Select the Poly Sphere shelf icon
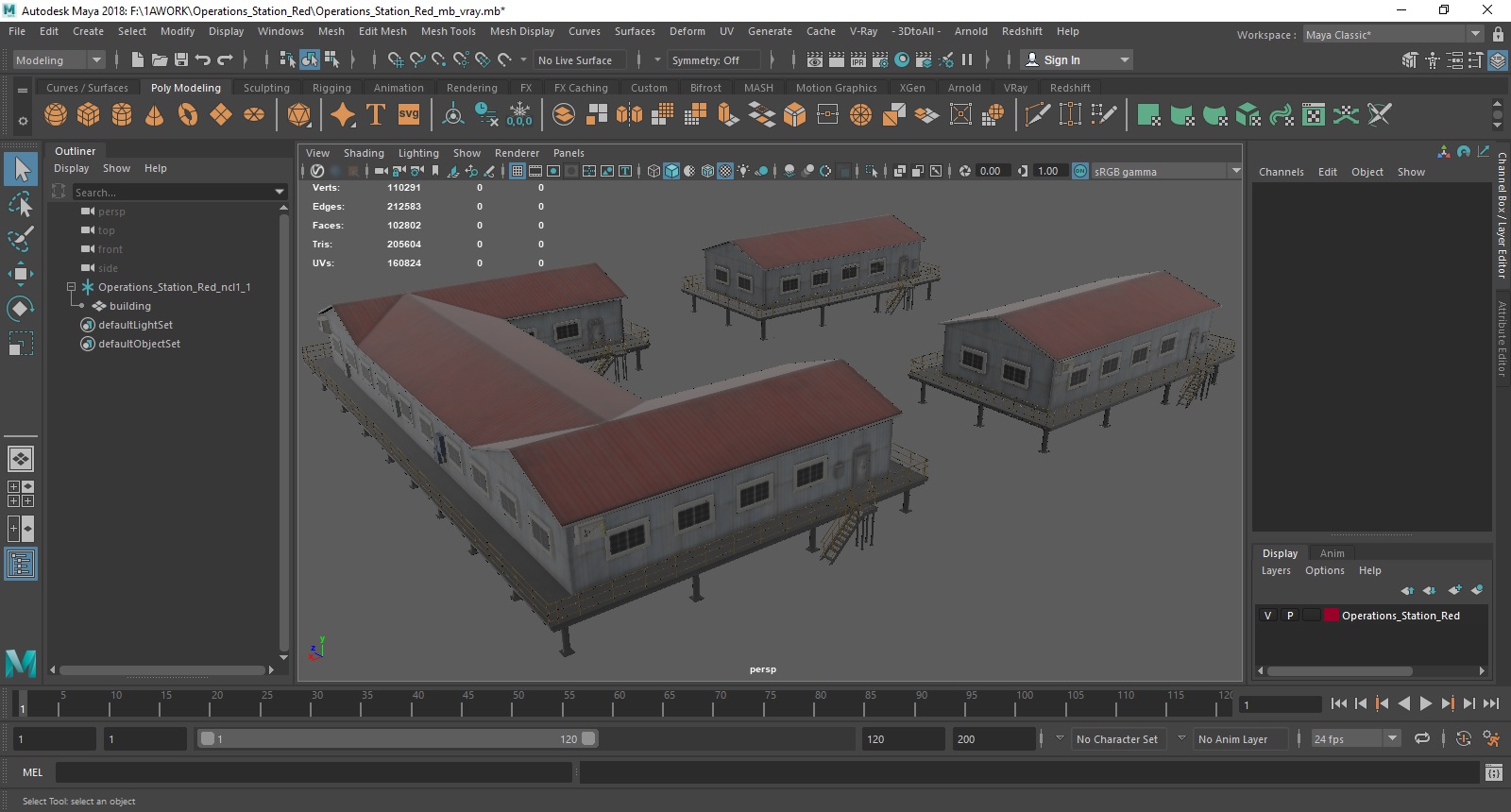This screenshot has height=812, width=1511. tap(56, 115)
